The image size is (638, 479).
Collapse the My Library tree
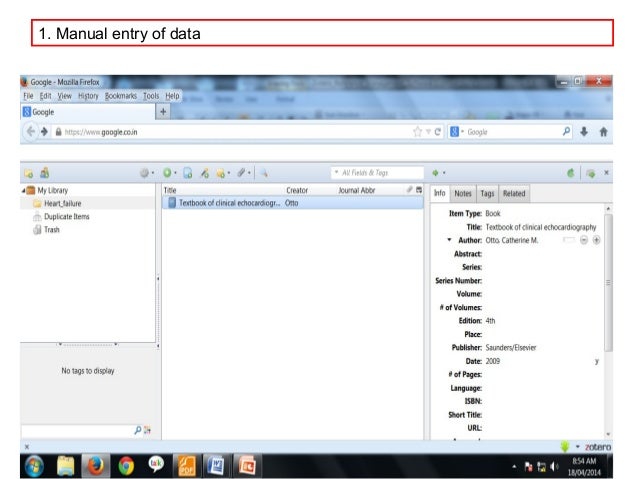click(22, 190)
